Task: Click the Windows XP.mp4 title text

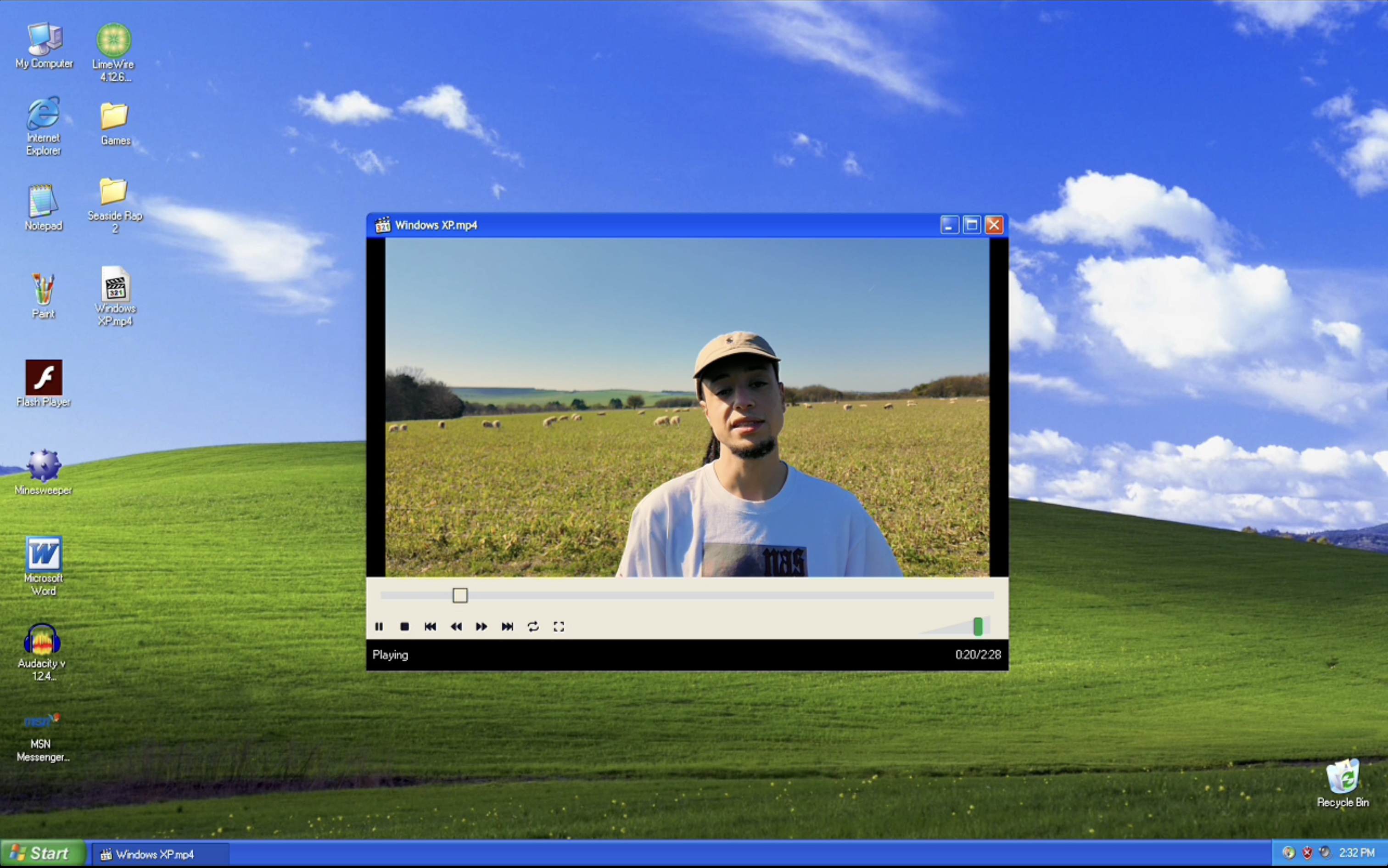Action: pos(436,225)
